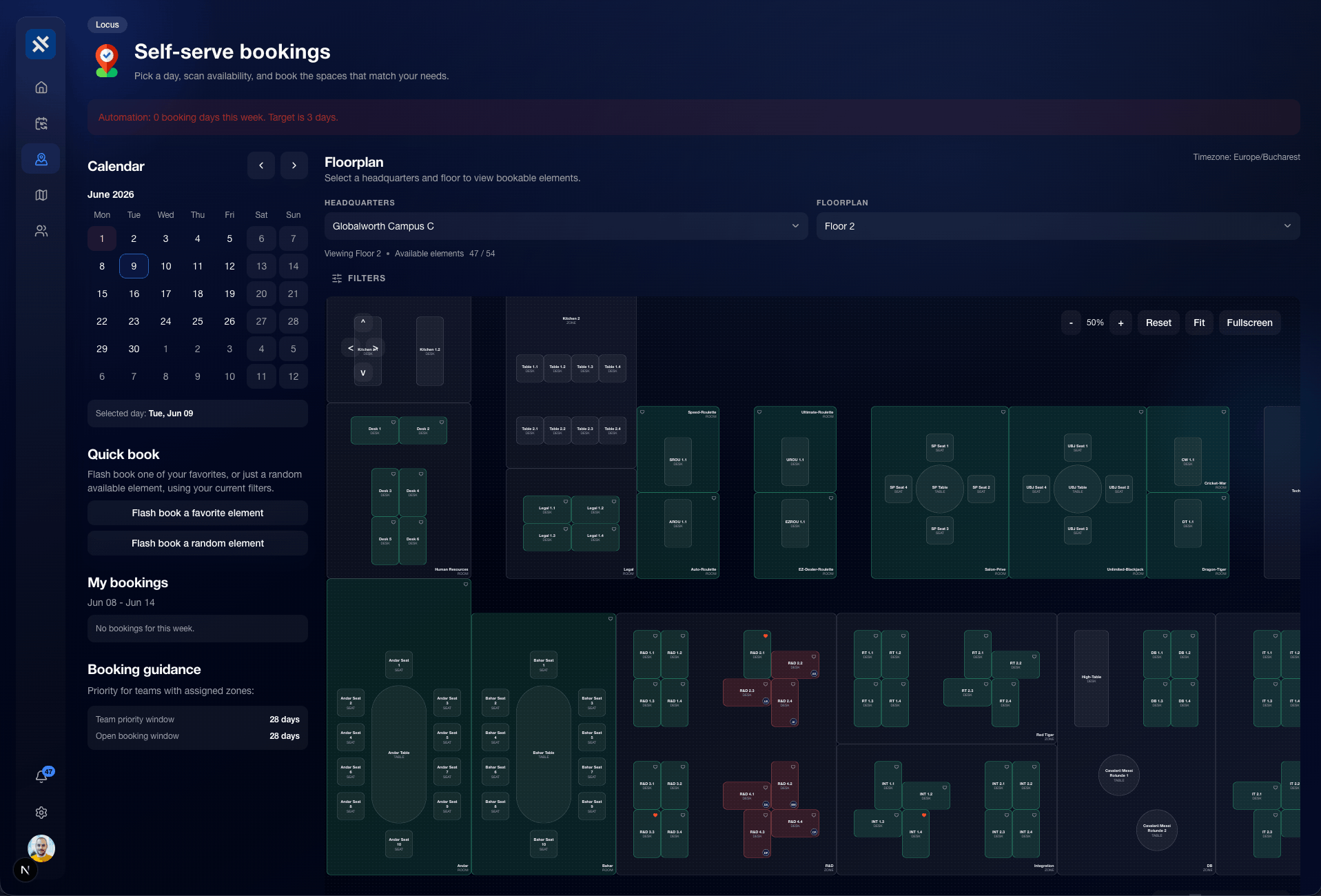Screen dimensions: 1321x896
Task: Select the Bahar Table element
Action: (x=544, y=755)
